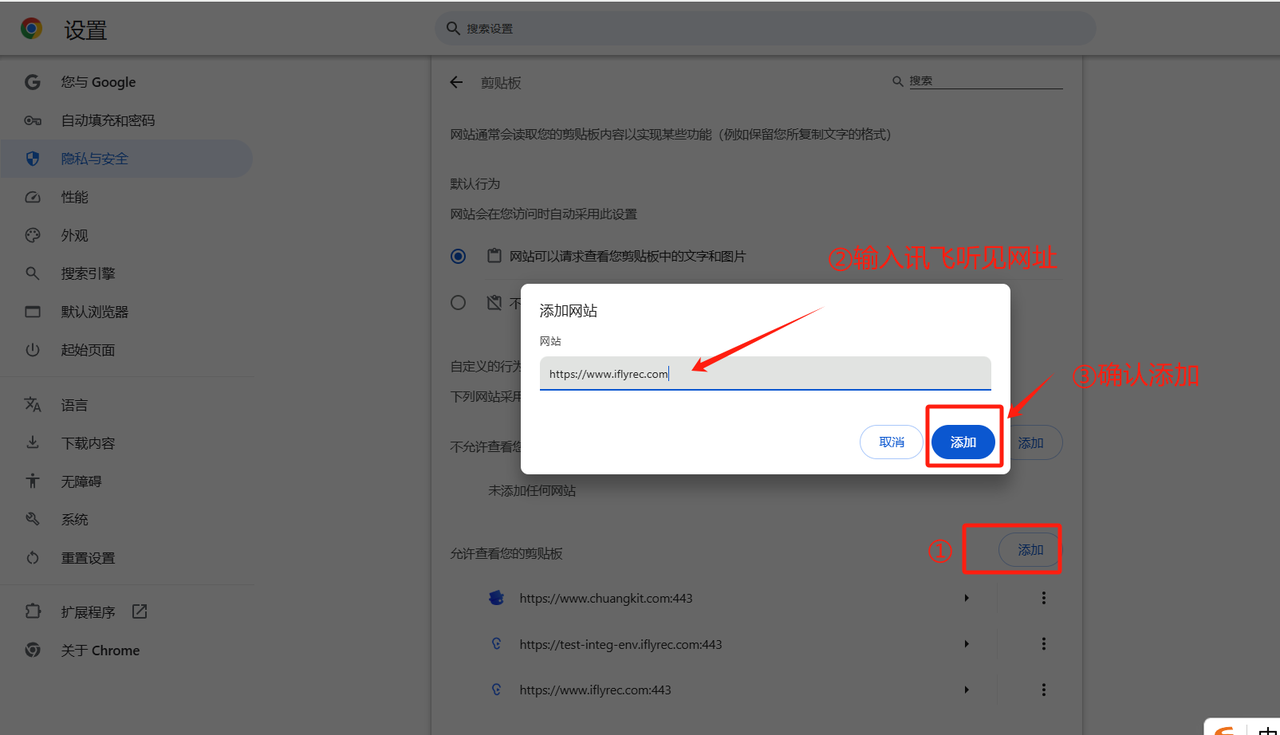Image resolution: width=1280 pixels, height=735 pixels.
Task: Click the favicon of www.iflyrec.com:443
Action: pyautogui.click(x=496, y=690)
